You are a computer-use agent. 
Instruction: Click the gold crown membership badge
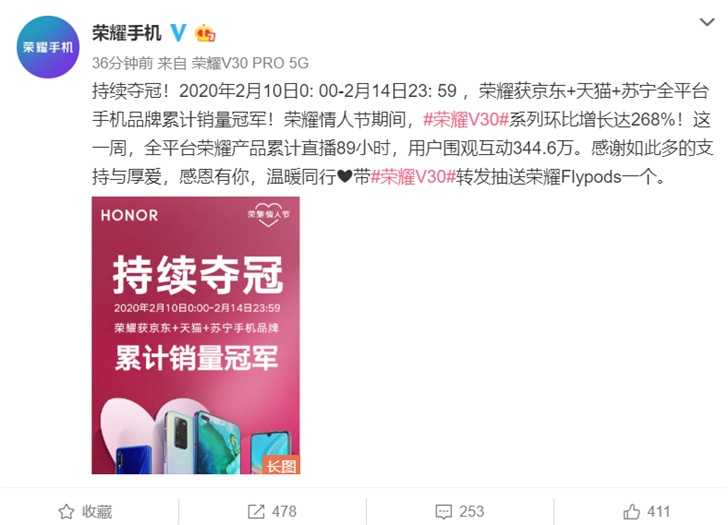point(205,33)
